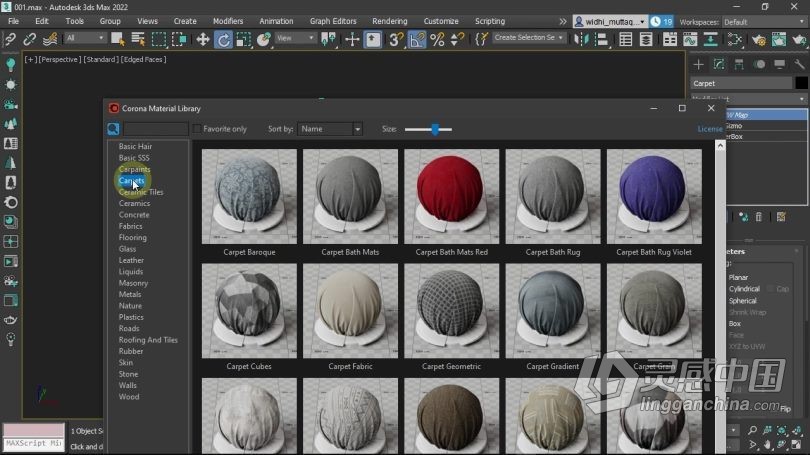Open the Create Selection Set dropdown
810x455 pixels.
click(x=528, y=38)
